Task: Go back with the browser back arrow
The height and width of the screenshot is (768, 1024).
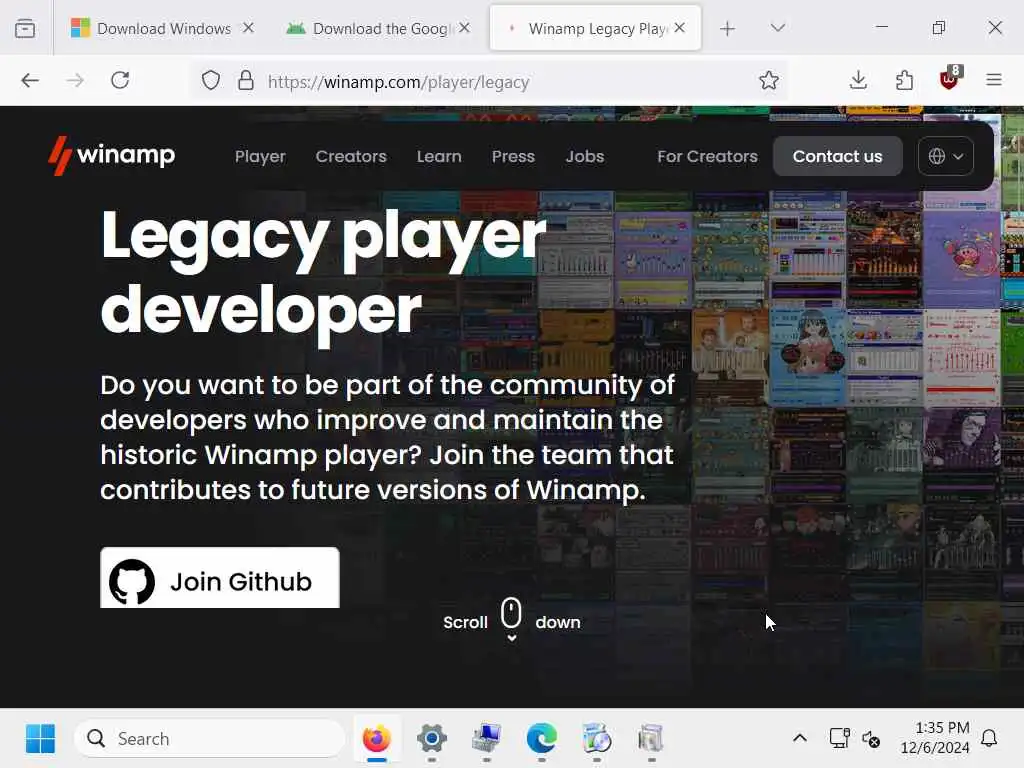Action: pyautogui.click(x=30, y=80)
